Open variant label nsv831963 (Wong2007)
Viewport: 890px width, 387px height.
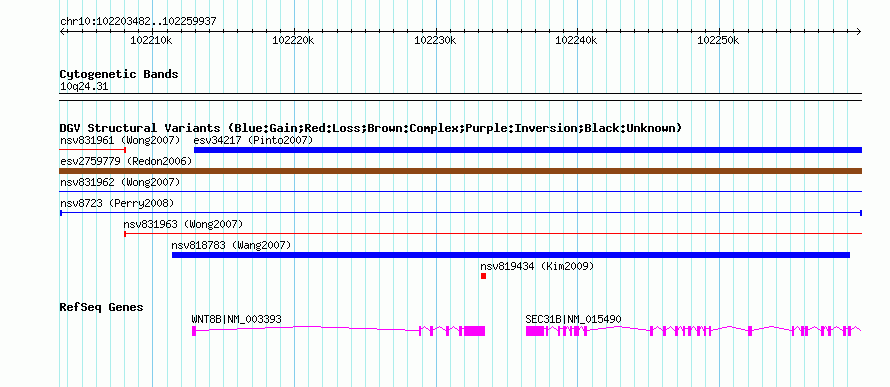183,224
